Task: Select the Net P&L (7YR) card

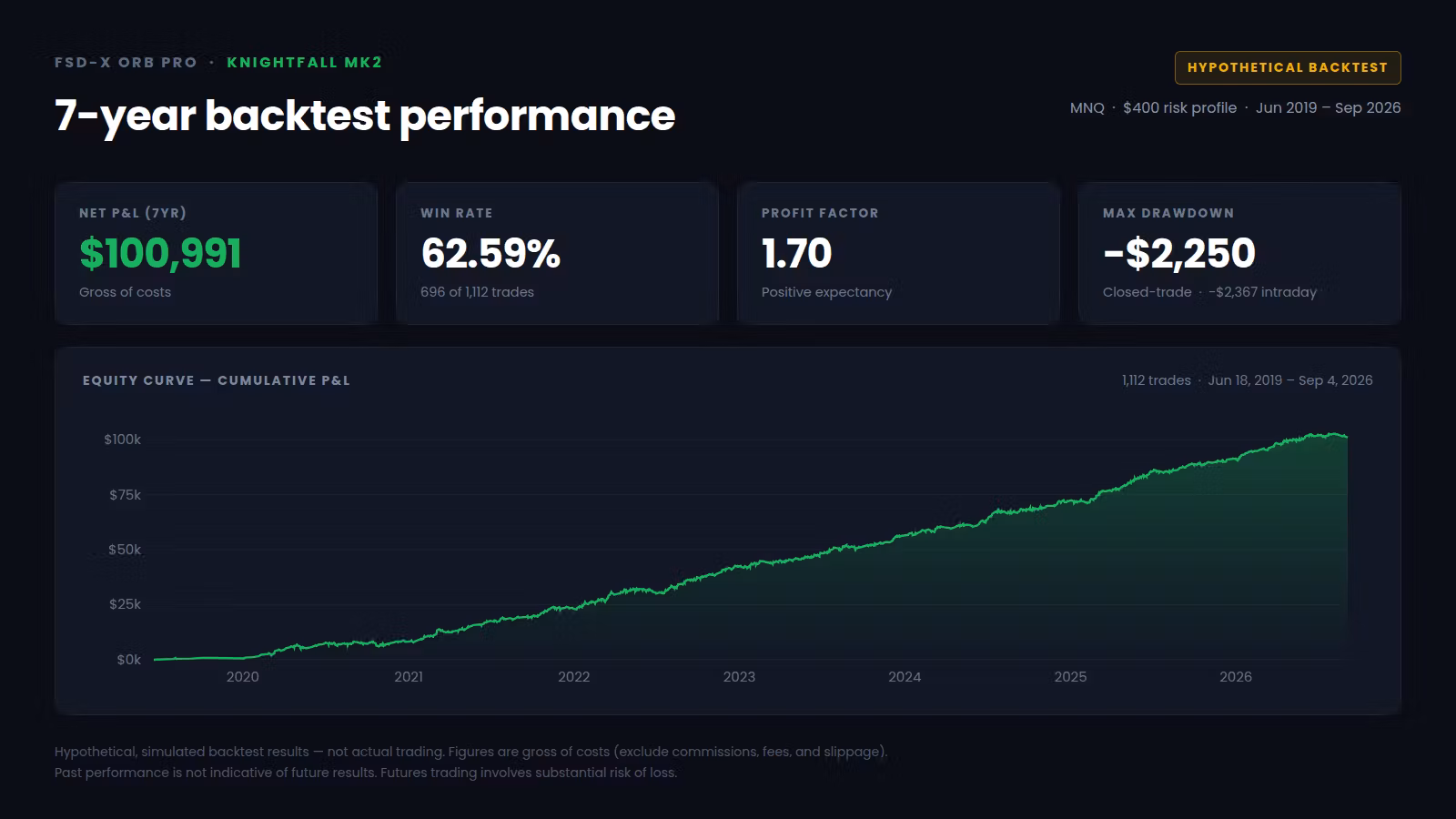Action: coord(216,253)
